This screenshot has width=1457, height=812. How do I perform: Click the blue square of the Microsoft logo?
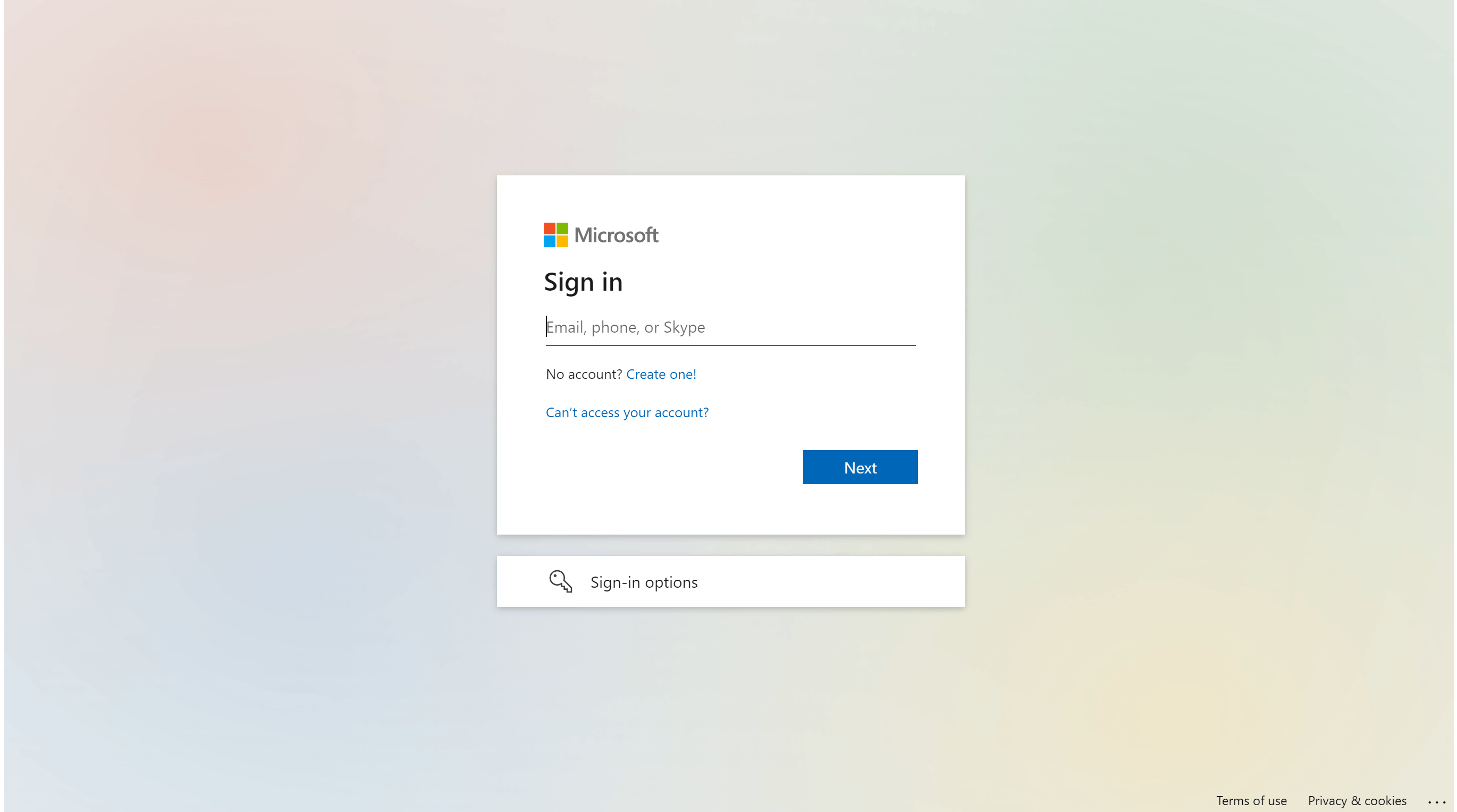[x=549, y=241]
